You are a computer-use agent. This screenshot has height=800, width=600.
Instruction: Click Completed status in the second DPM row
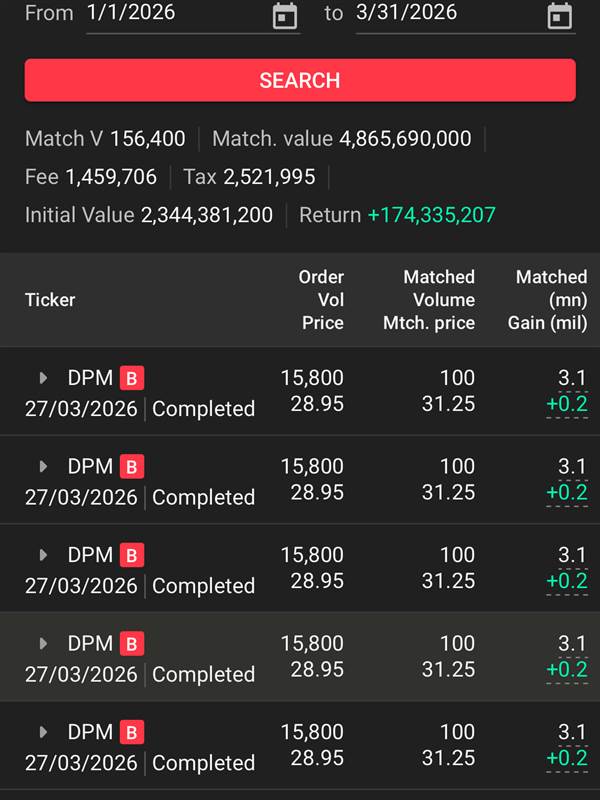203,497
